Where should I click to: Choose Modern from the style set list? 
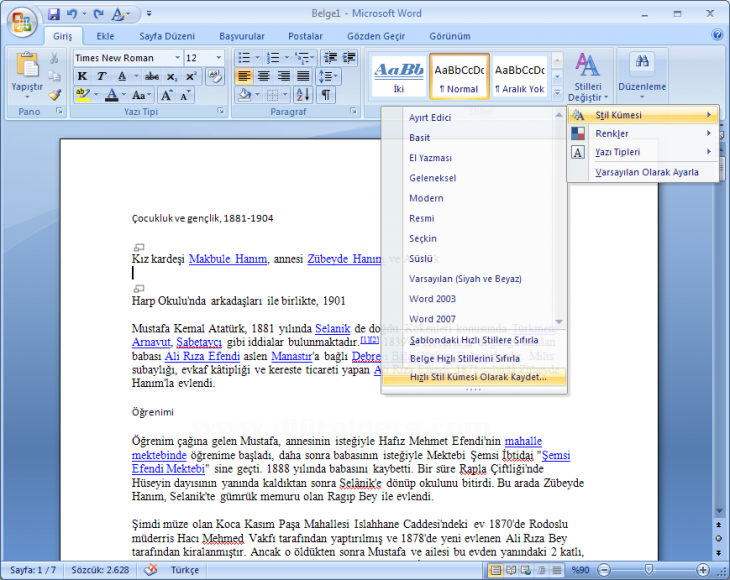tap(426, 198)
